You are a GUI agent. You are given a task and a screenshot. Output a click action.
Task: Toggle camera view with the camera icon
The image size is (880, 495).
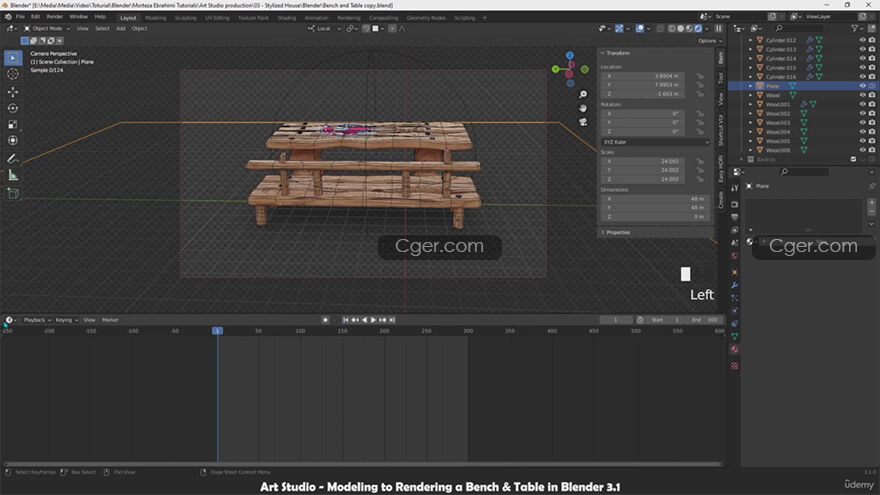[x=584, y=121]
